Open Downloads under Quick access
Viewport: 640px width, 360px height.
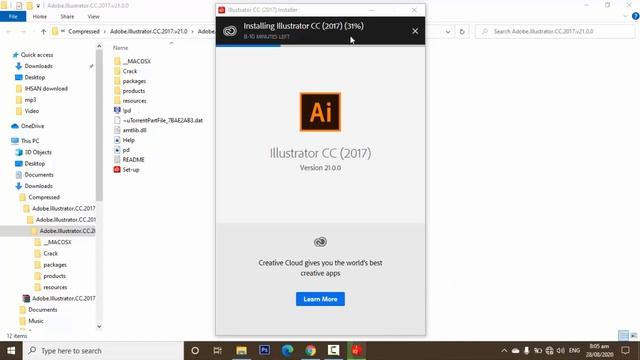coord(34,66)
